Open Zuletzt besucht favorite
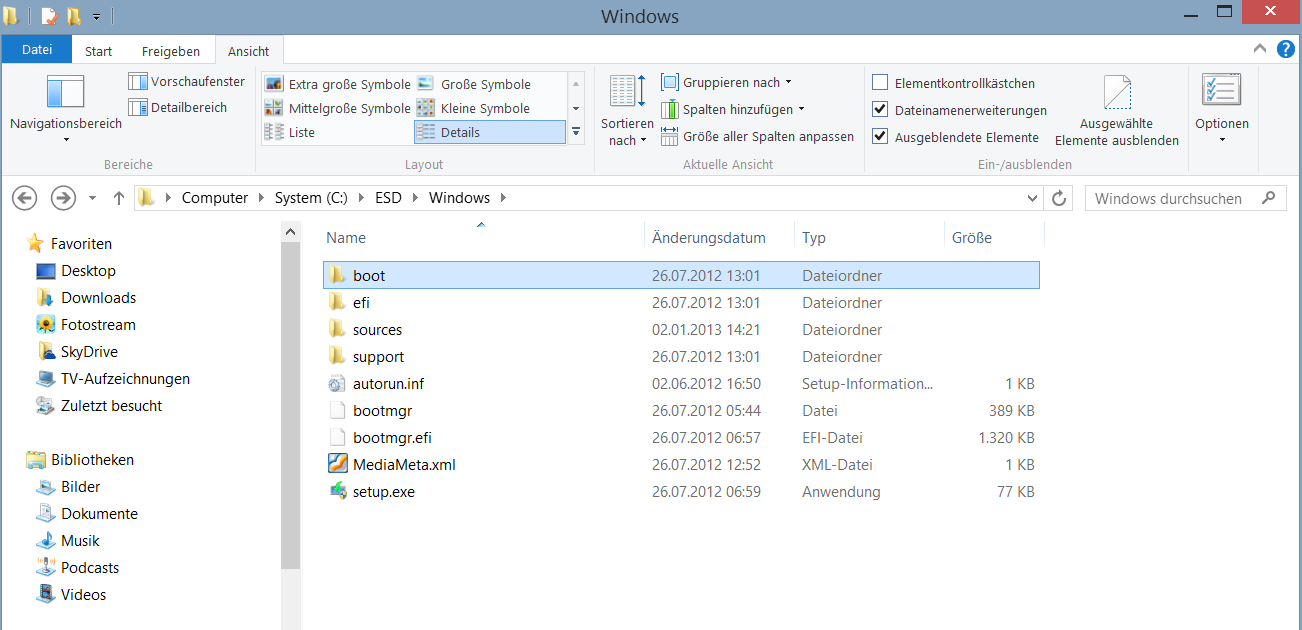Screen dimensions: 1302x630 [99, 406]
